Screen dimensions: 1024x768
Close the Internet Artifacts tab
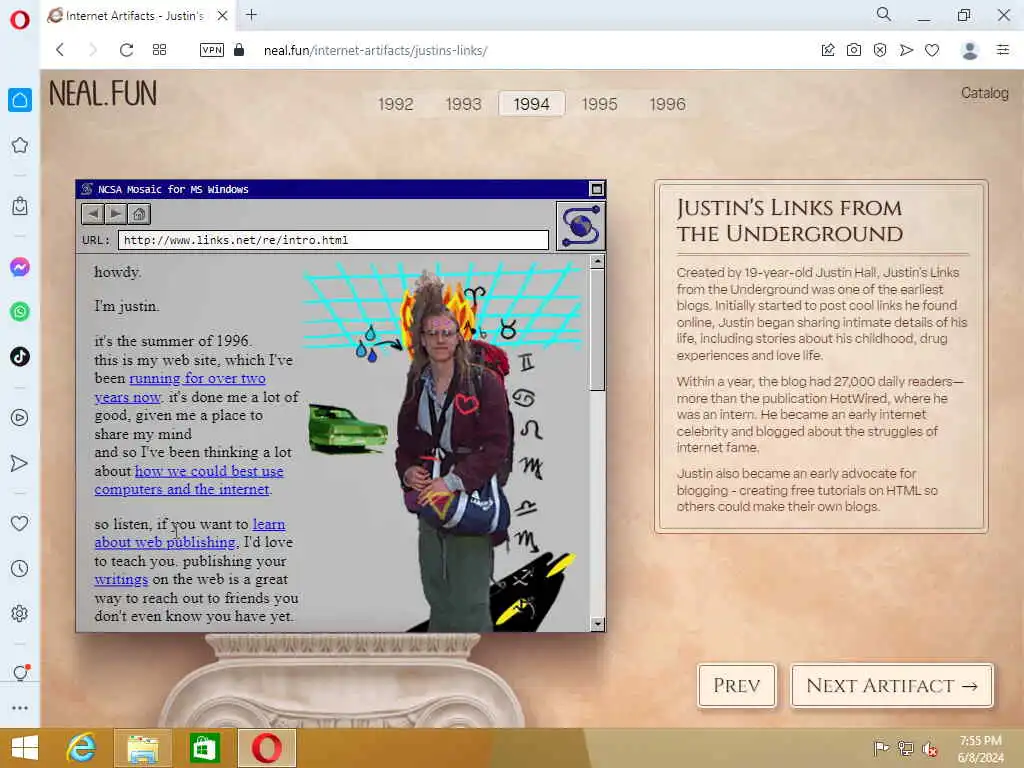pyautogui.click(x=223, y=15)
